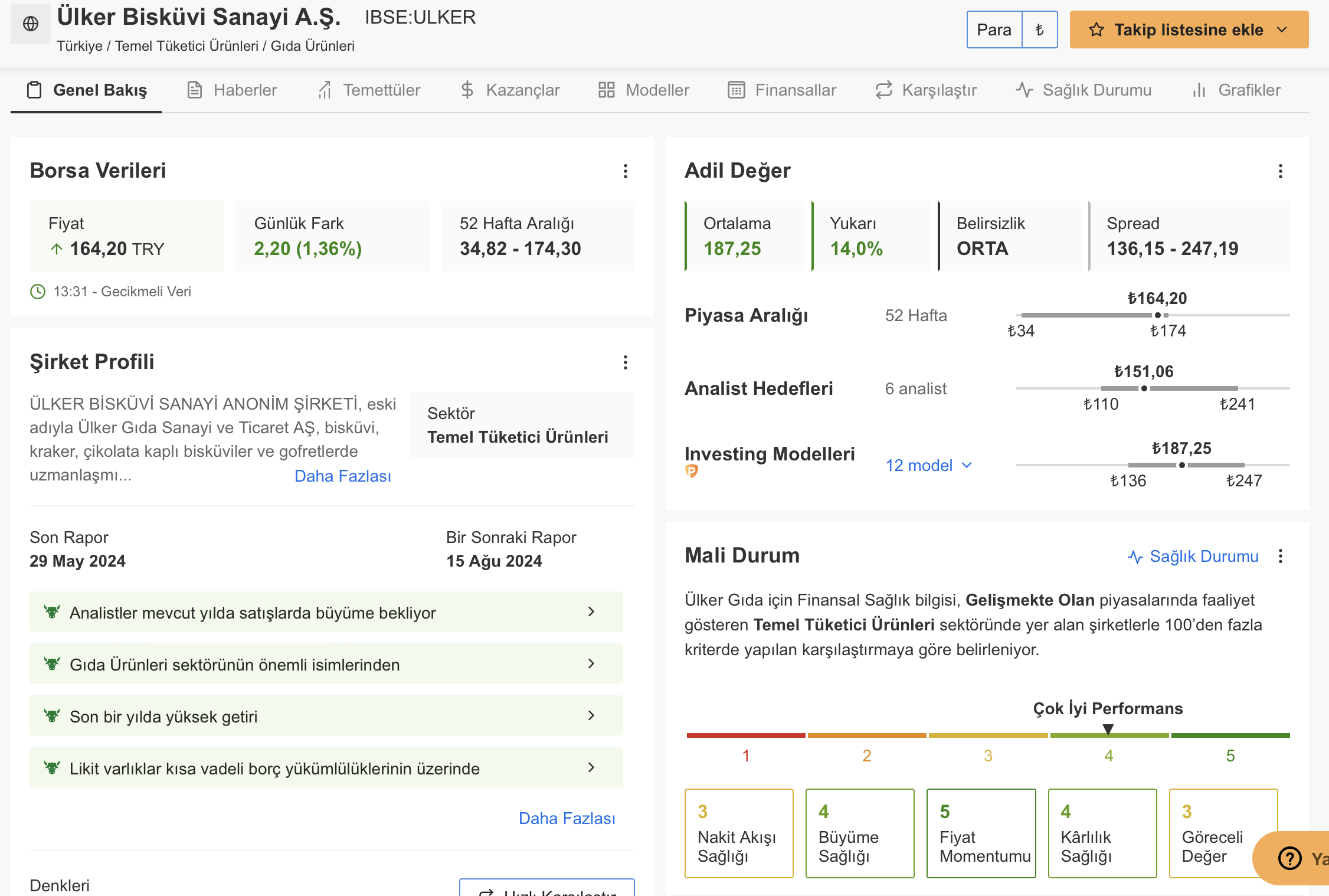This screenshot has height=896, width=1329.
Task: Click the Analist Hedefleri range marker at ₺151,06
Action: (x=1144, y=388)
